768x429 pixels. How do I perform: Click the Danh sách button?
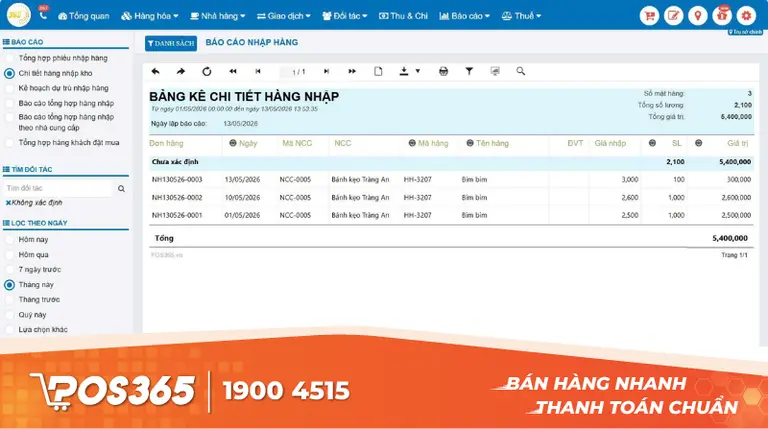[x=171, y=43]
